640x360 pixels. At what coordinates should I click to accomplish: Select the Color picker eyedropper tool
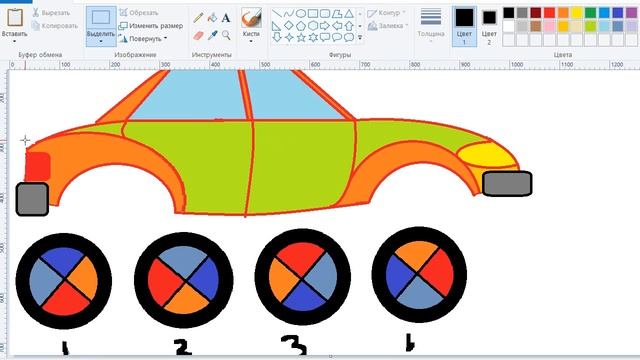(x=212, y=36)
